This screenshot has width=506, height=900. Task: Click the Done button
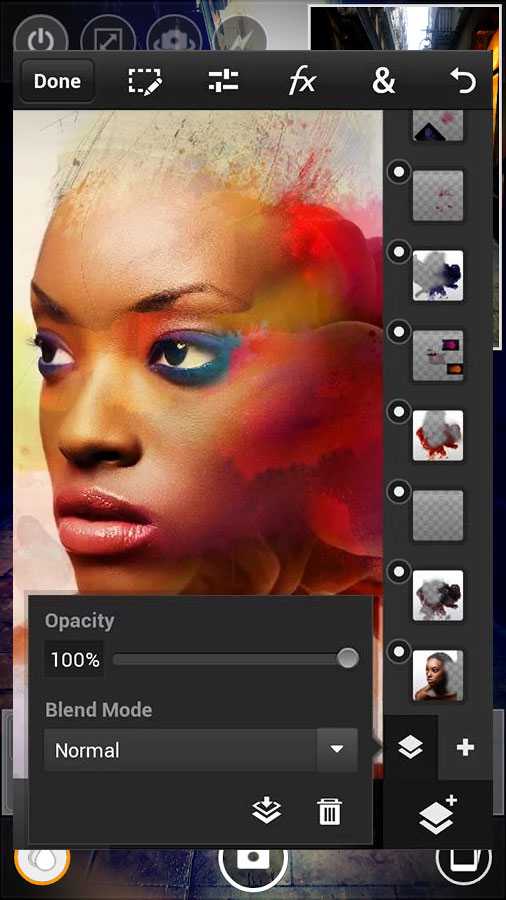57,81
